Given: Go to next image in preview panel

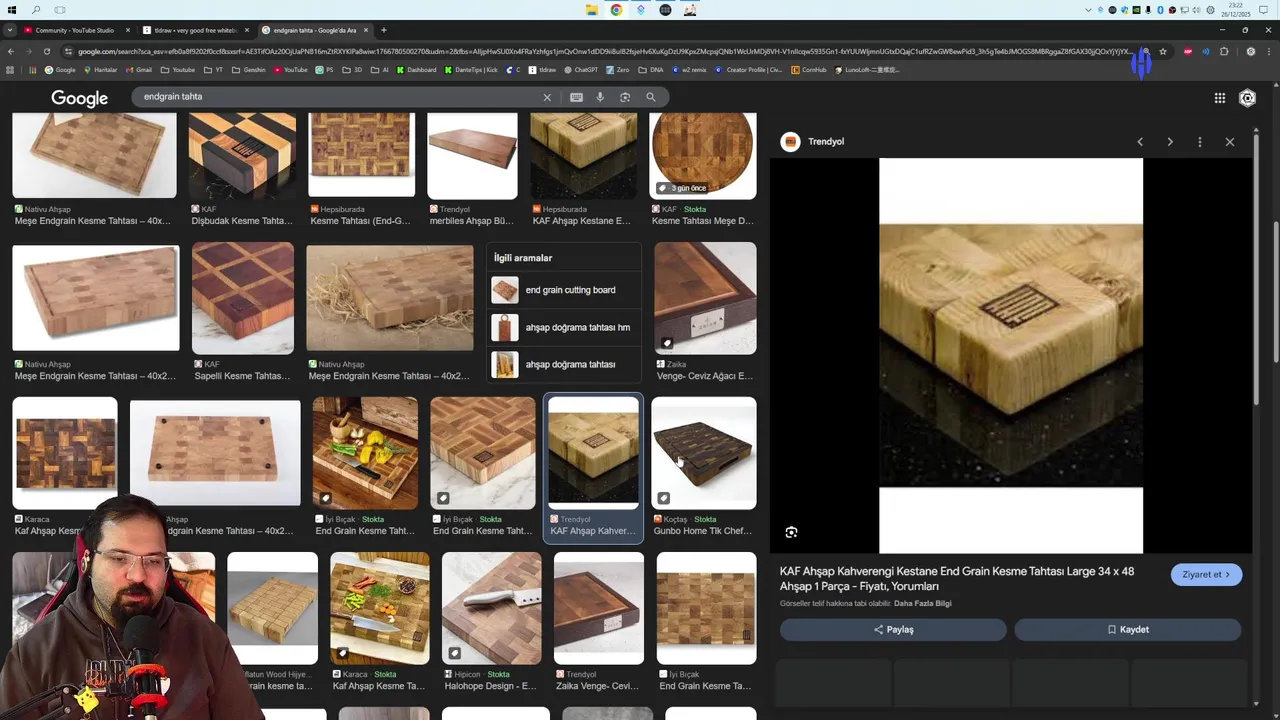Looking at the screenshot, I should click(x=1170, y=142).
